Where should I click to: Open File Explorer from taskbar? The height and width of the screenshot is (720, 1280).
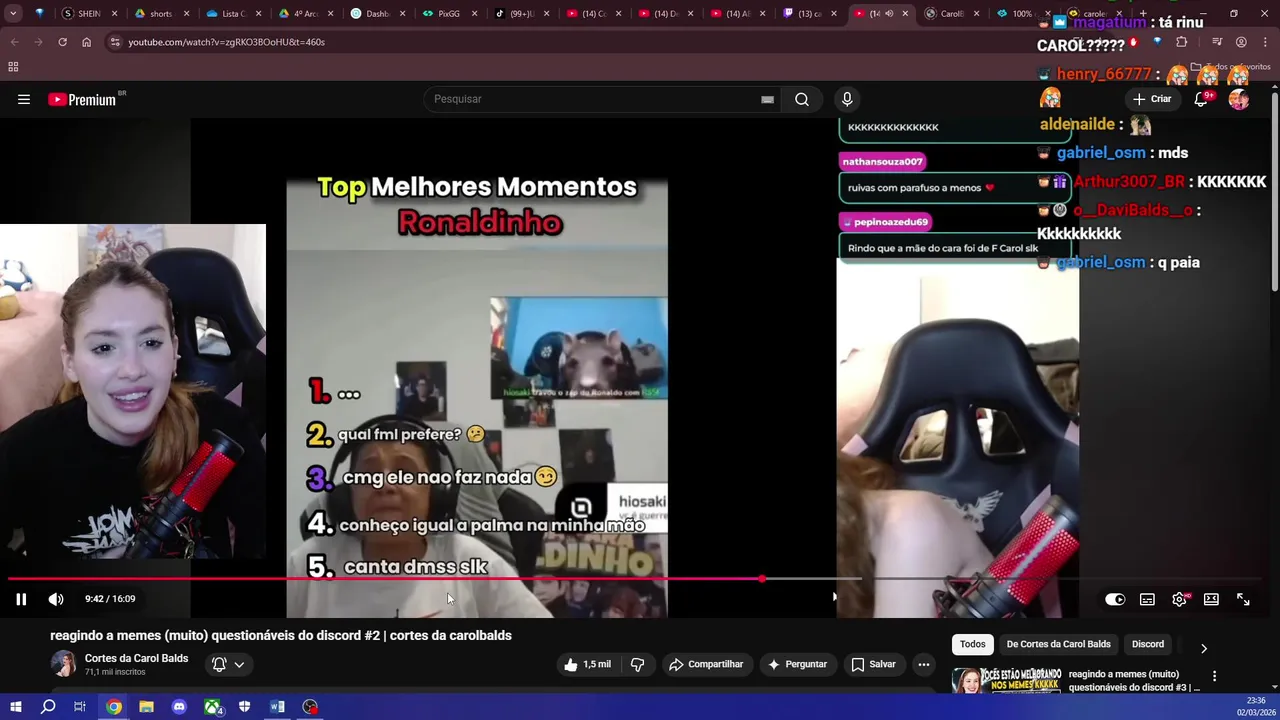[x=146, y=707]
